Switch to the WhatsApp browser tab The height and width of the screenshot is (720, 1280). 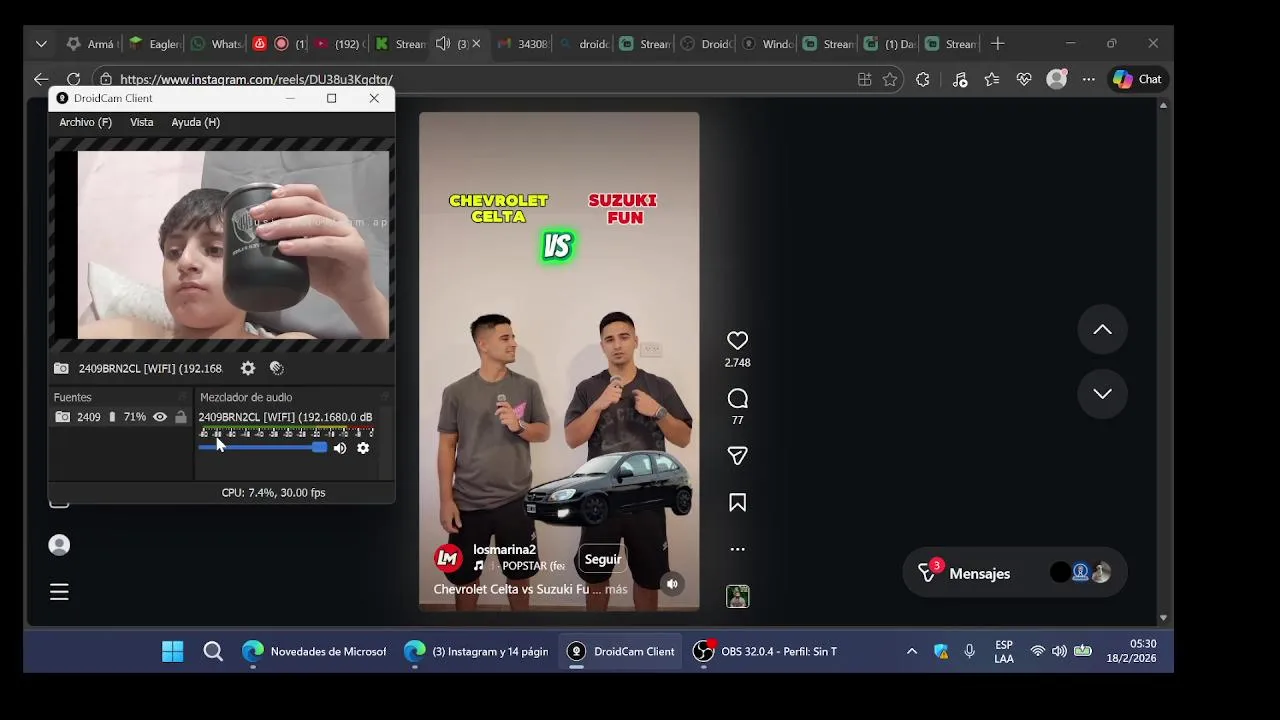216,44
